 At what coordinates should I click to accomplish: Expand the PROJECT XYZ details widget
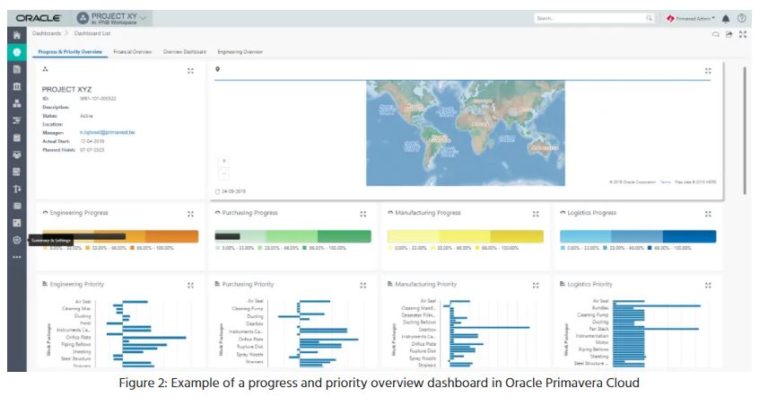(191, 71)
